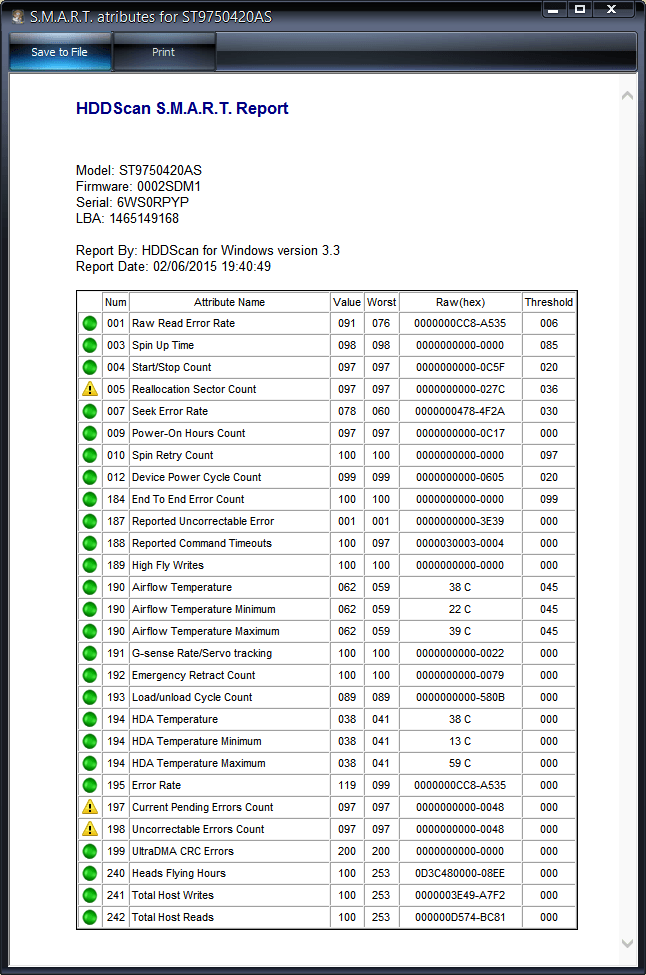
Task: Click the green status icon for Device Power Cycle Count
Action: [90, 477]
